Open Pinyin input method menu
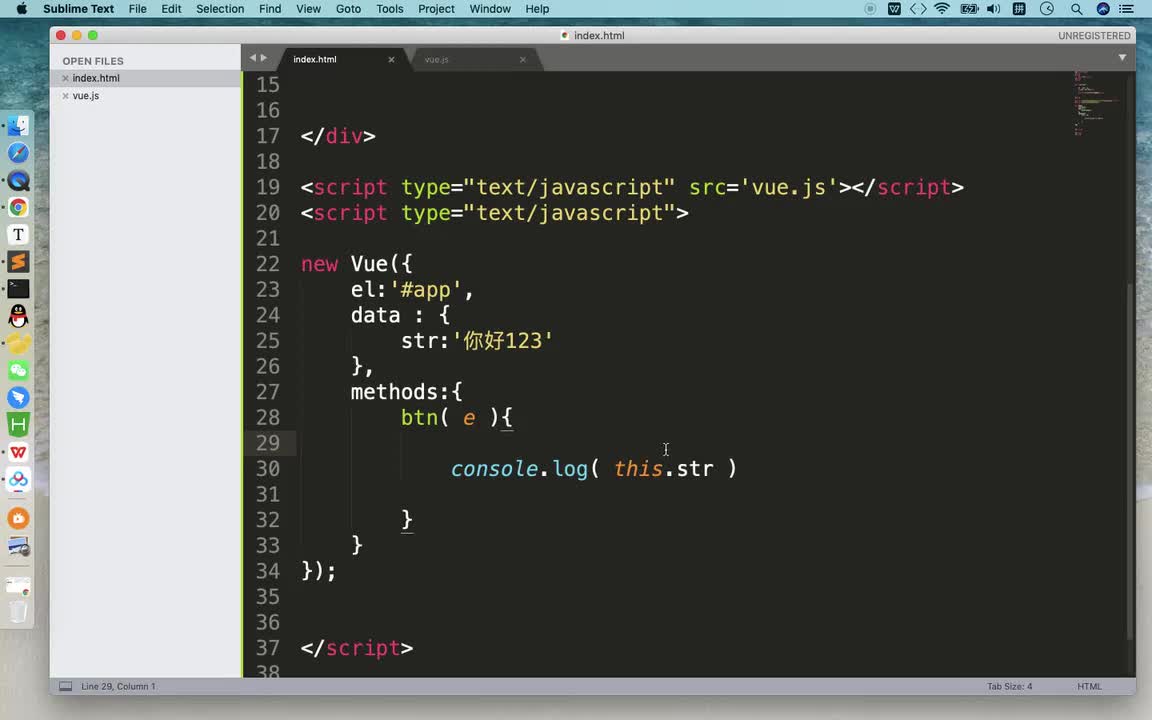This screenshot has height=720, width=1152. tap(1019, 9)
